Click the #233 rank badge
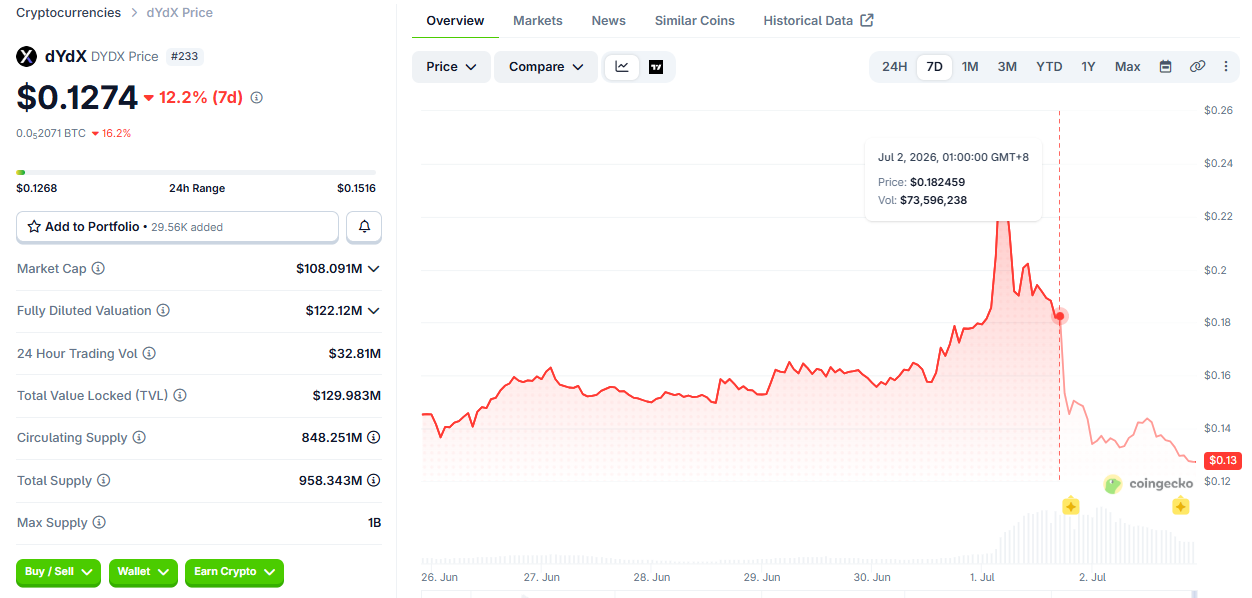This screenshot has width=1252, height=598. 184,57
